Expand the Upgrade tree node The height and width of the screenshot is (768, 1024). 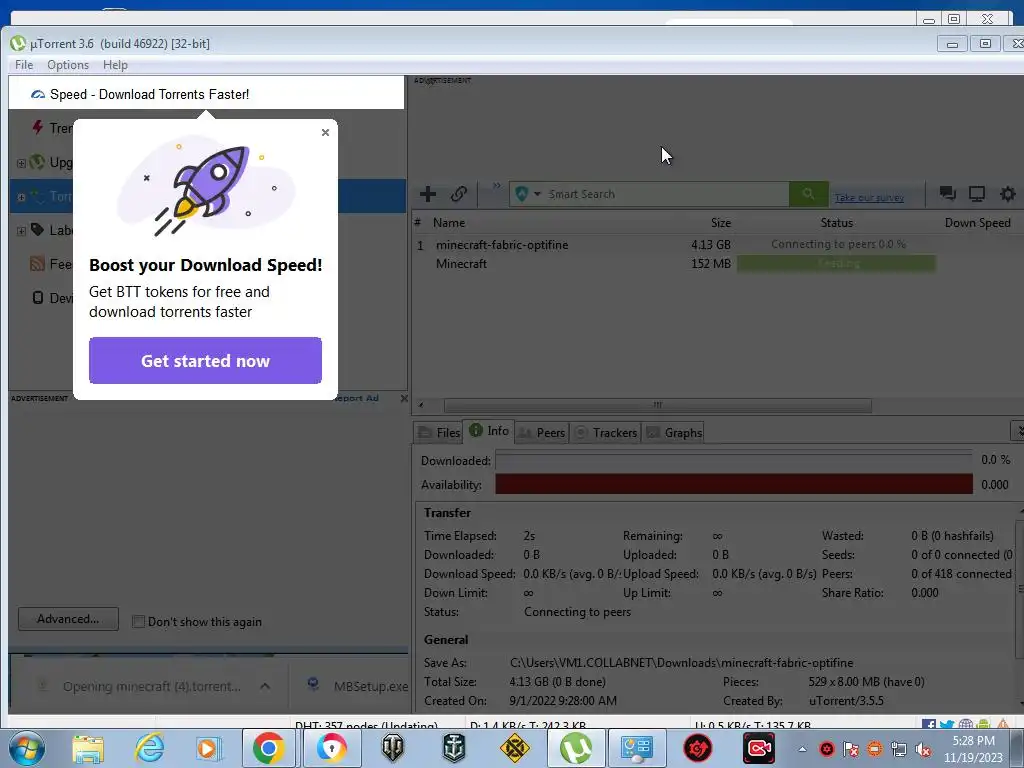pyautogui.click(x=21, y=163)
